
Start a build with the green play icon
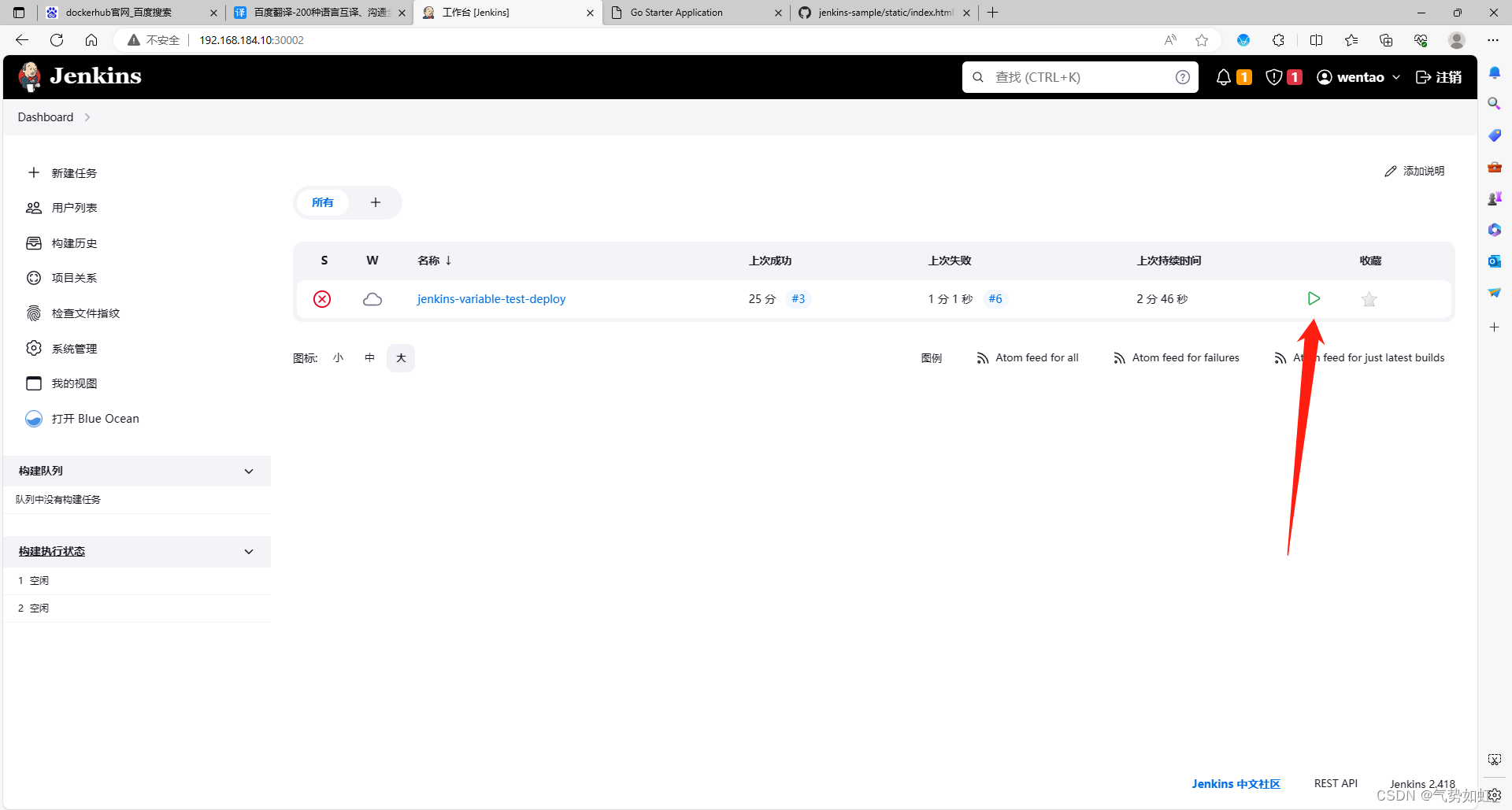tap(1314, 298)
